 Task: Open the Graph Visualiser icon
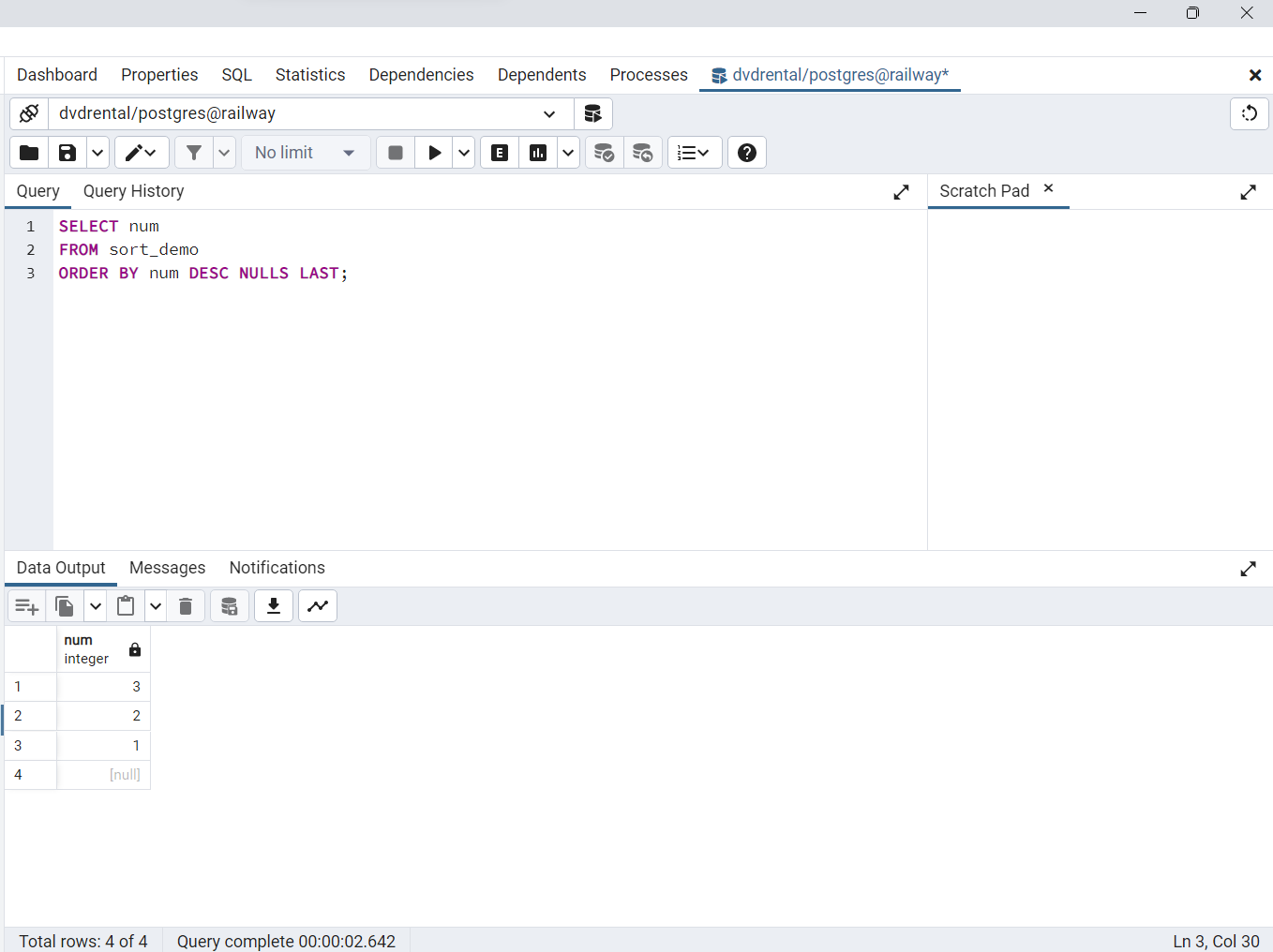coord(318,606)
